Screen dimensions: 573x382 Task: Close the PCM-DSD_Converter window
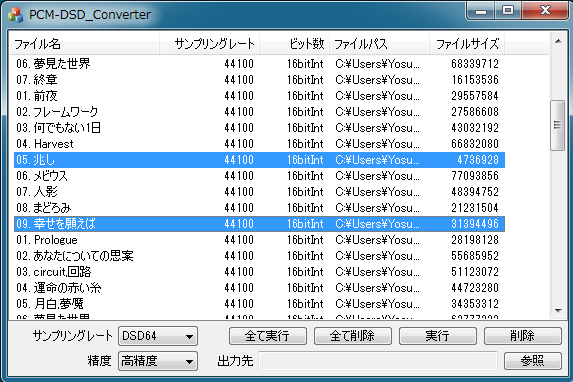pyautogui.click(x=545, y=11)
